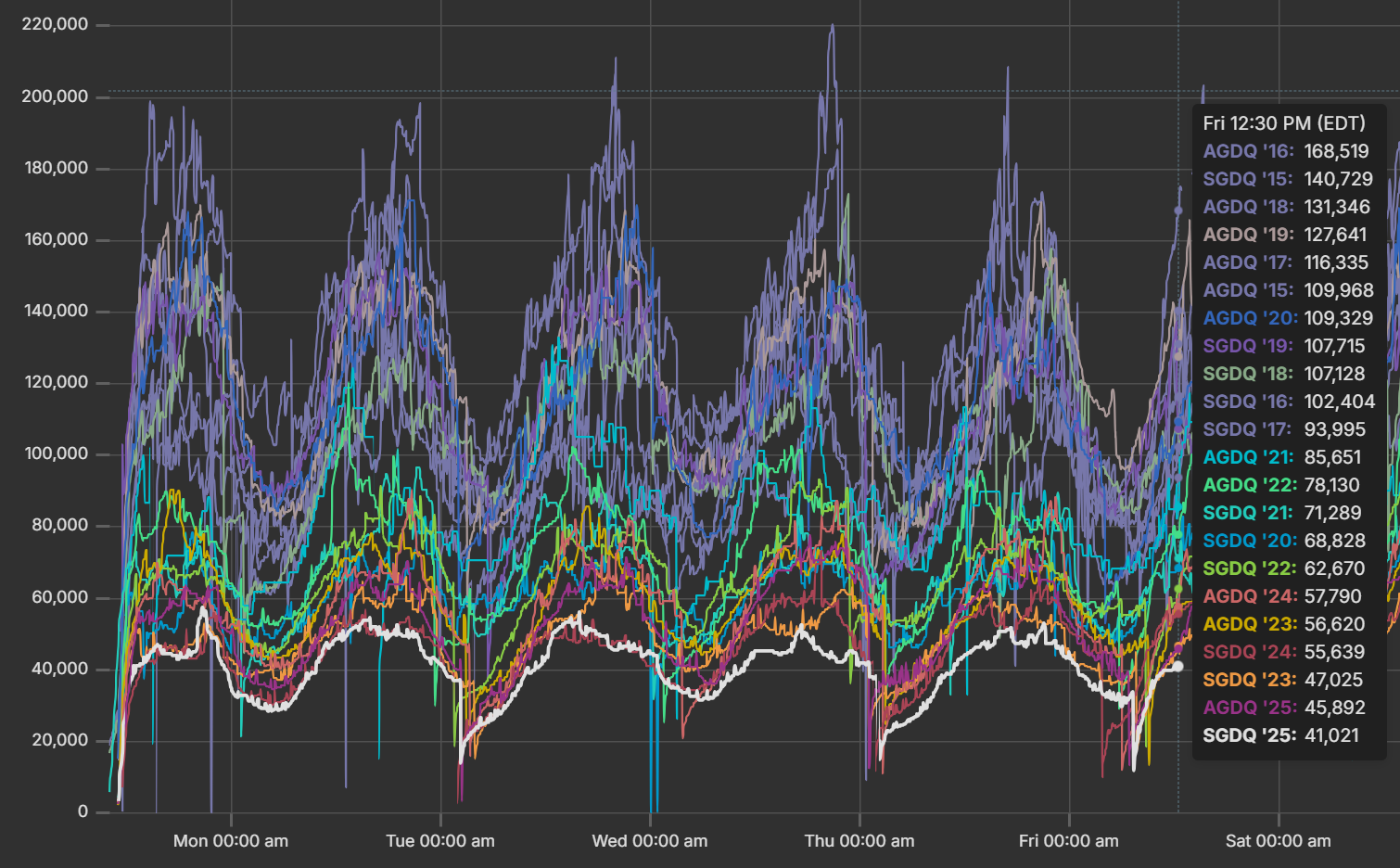Click the AGDQ '19 tooltip entry

[x=1285, y=235]
